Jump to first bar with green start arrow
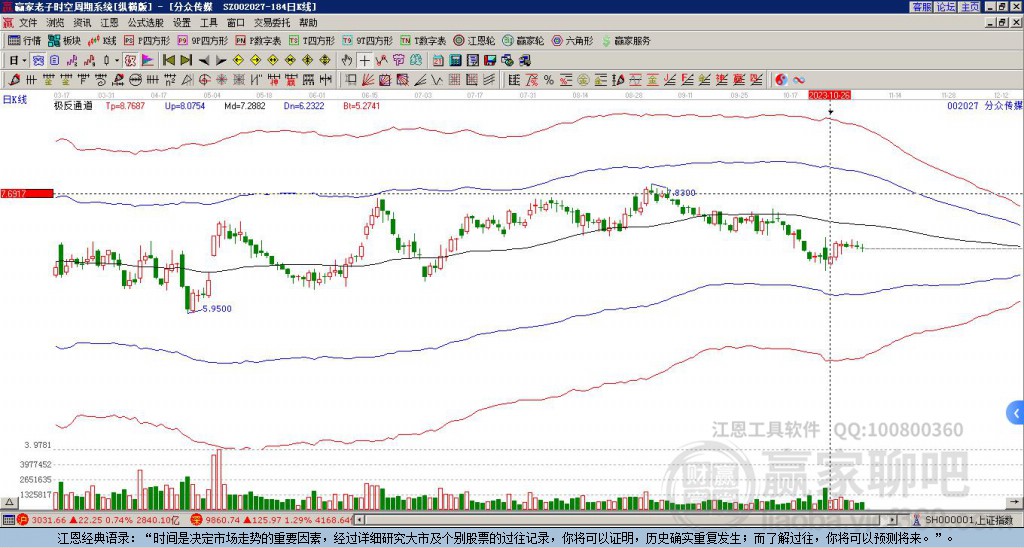Viewport: 1024px width, 548px height. click(168, 61)
